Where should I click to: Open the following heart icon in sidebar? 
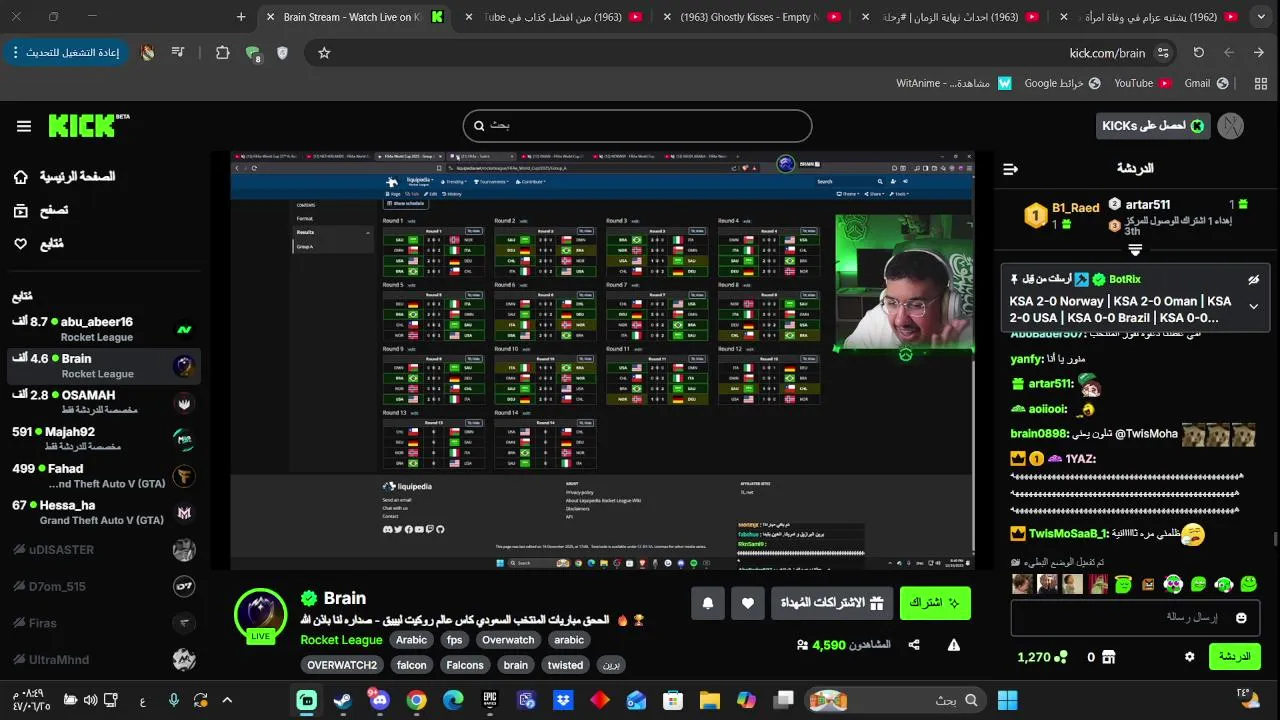coord(21,244)
